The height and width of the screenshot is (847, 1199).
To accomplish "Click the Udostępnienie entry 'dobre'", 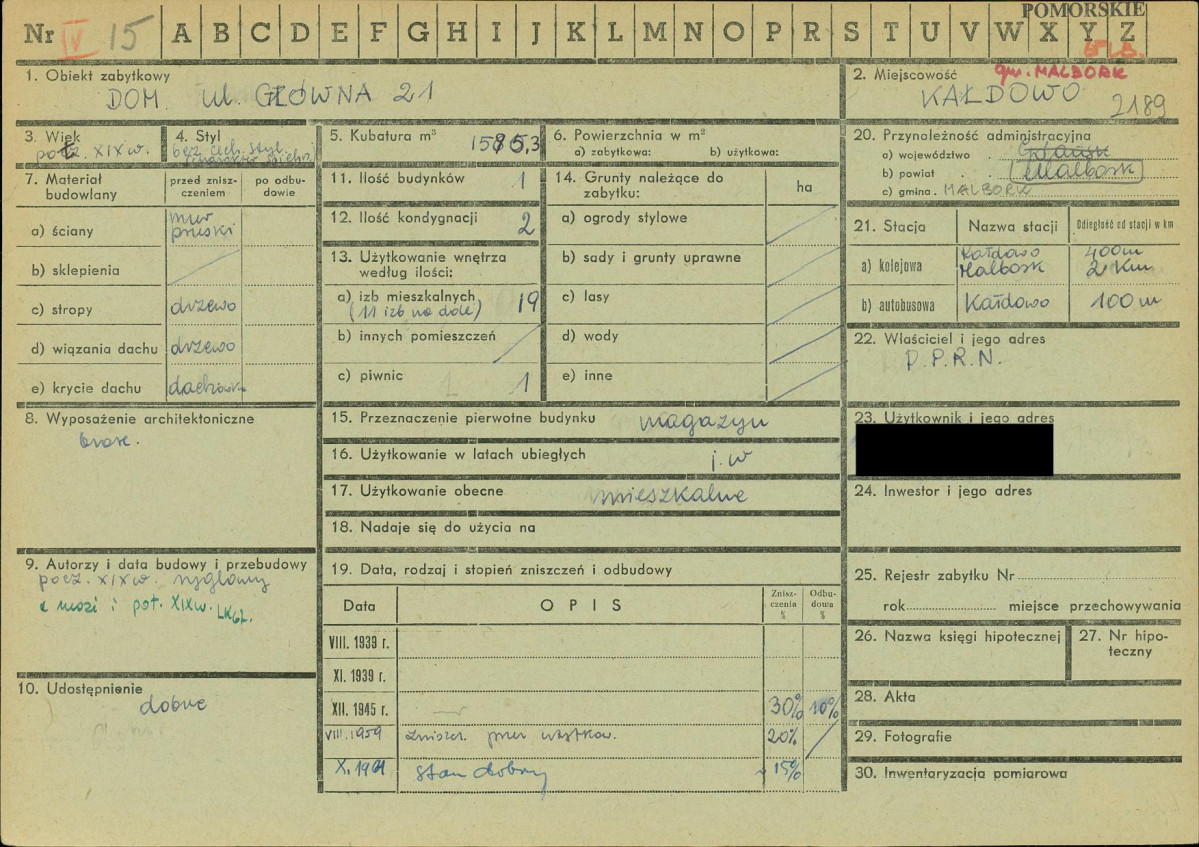I will click(x=173, y=705).
